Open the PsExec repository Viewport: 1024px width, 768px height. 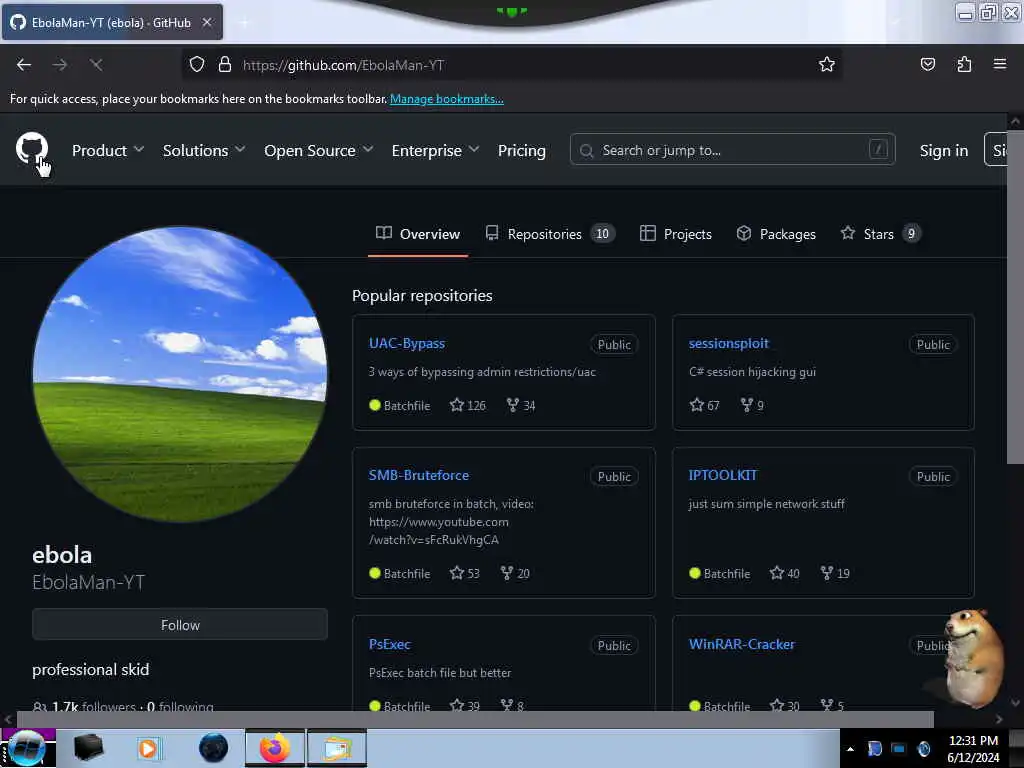[390, 645]
